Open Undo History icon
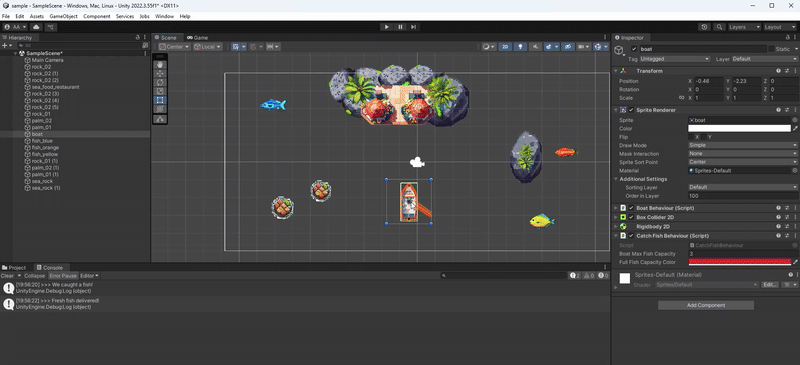 click(x=705, y=27)
